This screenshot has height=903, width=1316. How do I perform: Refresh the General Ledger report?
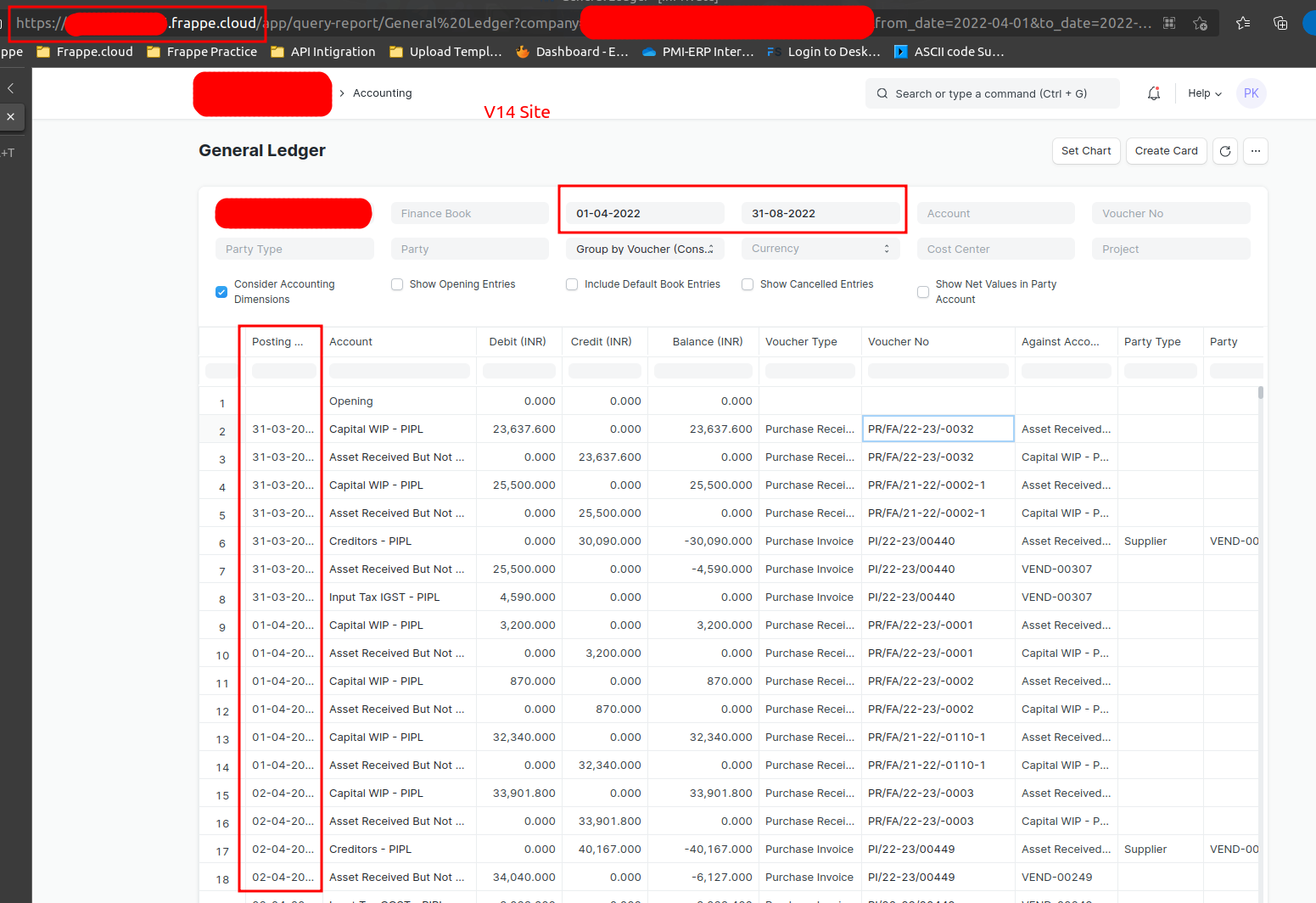point(1224,151)
